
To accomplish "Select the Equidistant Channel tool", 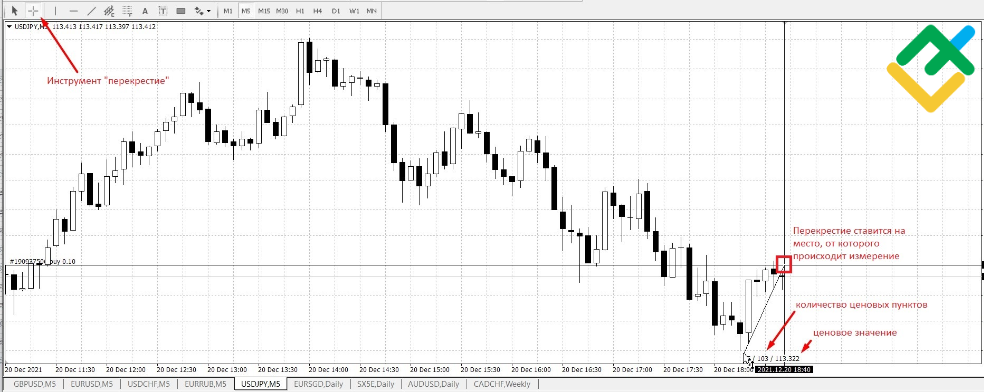I will click(109, 11).
